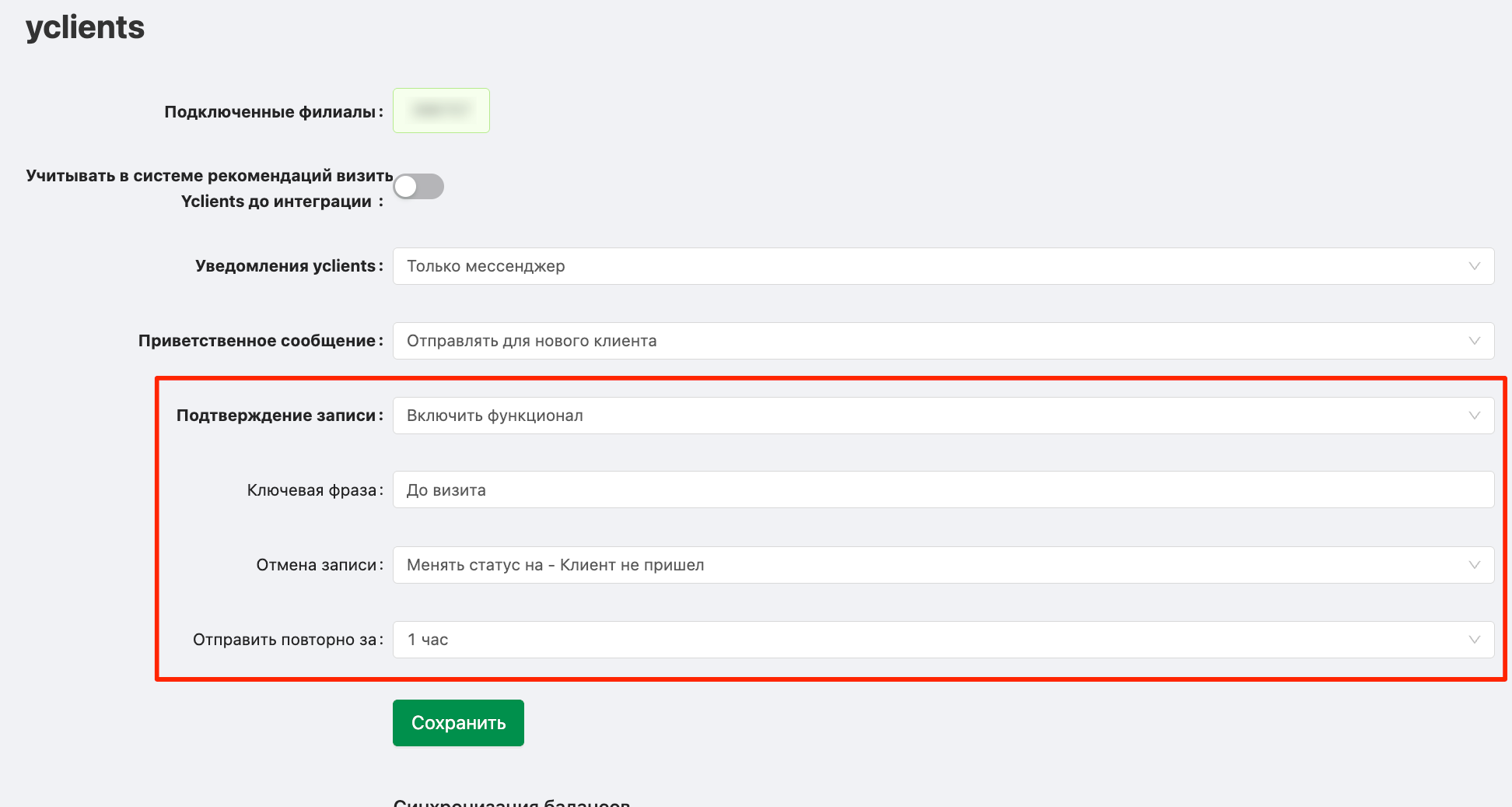Click the yclients page heading
Viewport: 1512px width, 807px height.
point(86,27)
